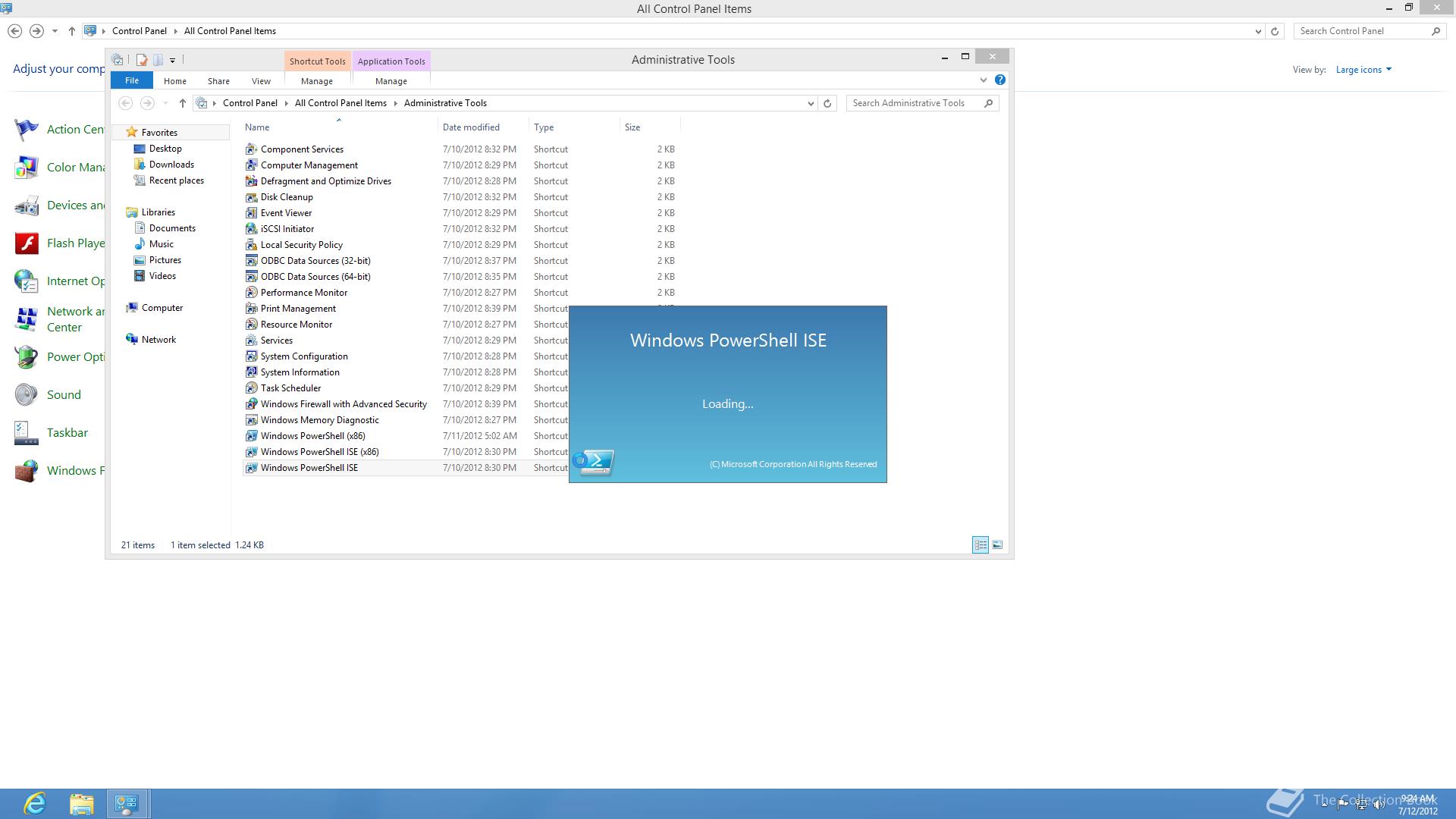Click Search Administrative Tools field
The width and height of the screenshot is (1456, 819).
tap(922, 103)
